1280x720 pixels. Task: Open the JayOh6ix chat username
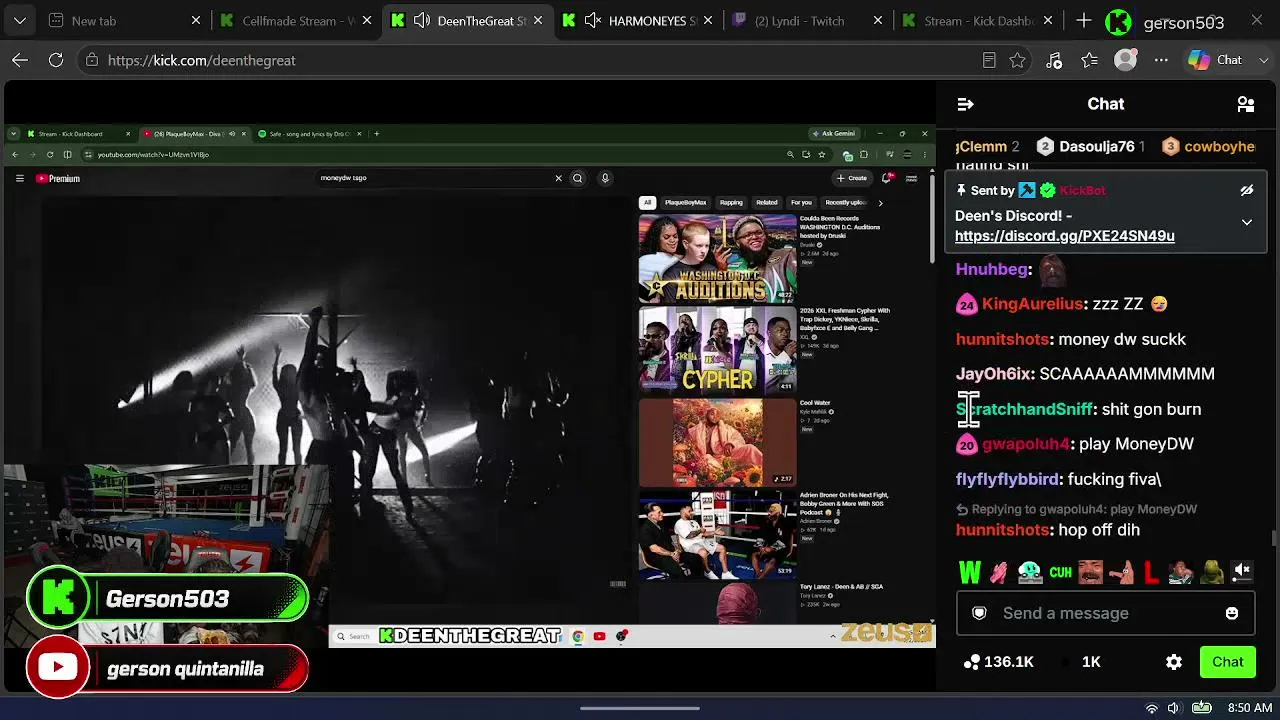[993, 374]
